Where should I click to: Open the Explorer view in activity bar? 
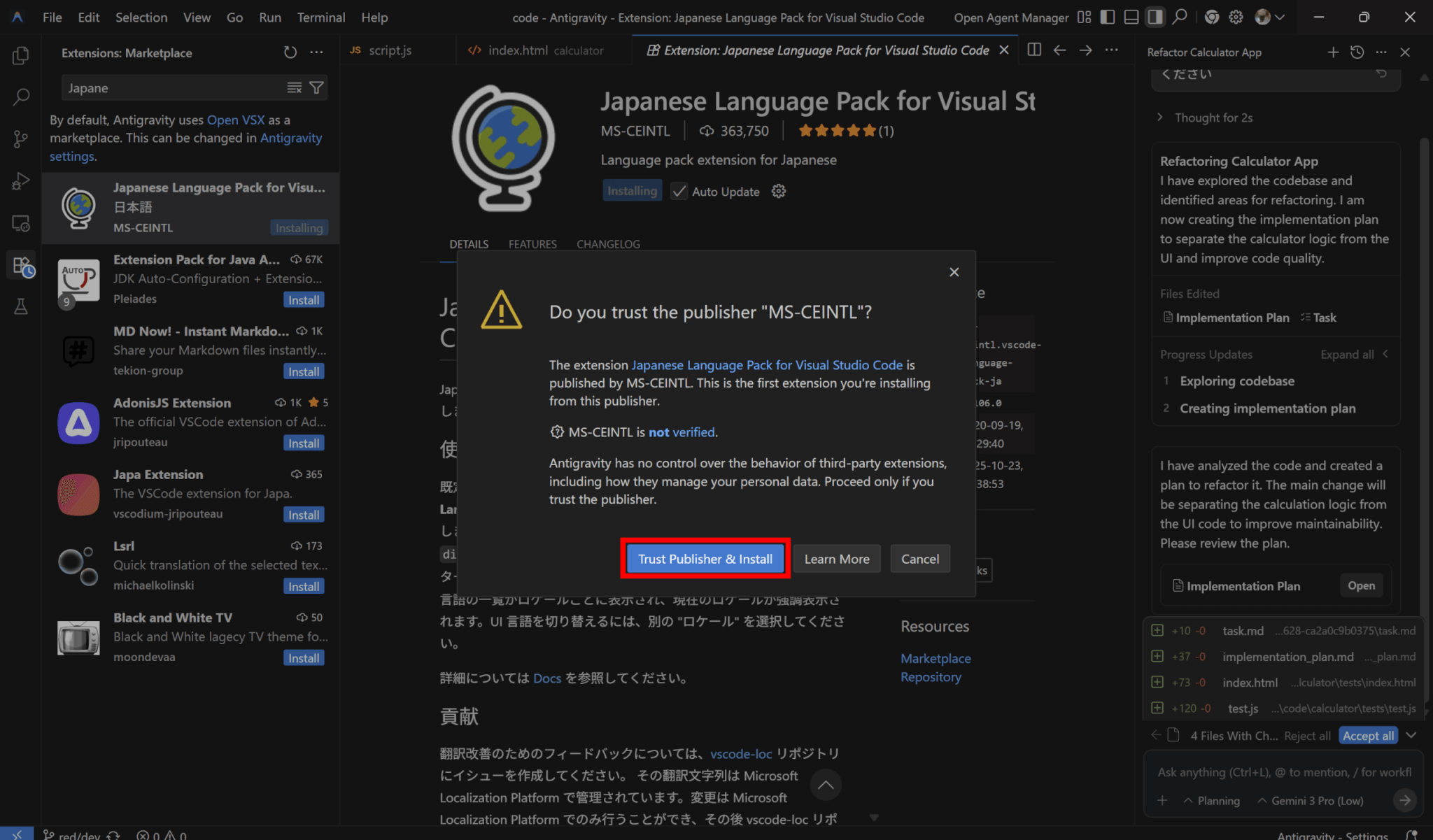click(21, 56)
